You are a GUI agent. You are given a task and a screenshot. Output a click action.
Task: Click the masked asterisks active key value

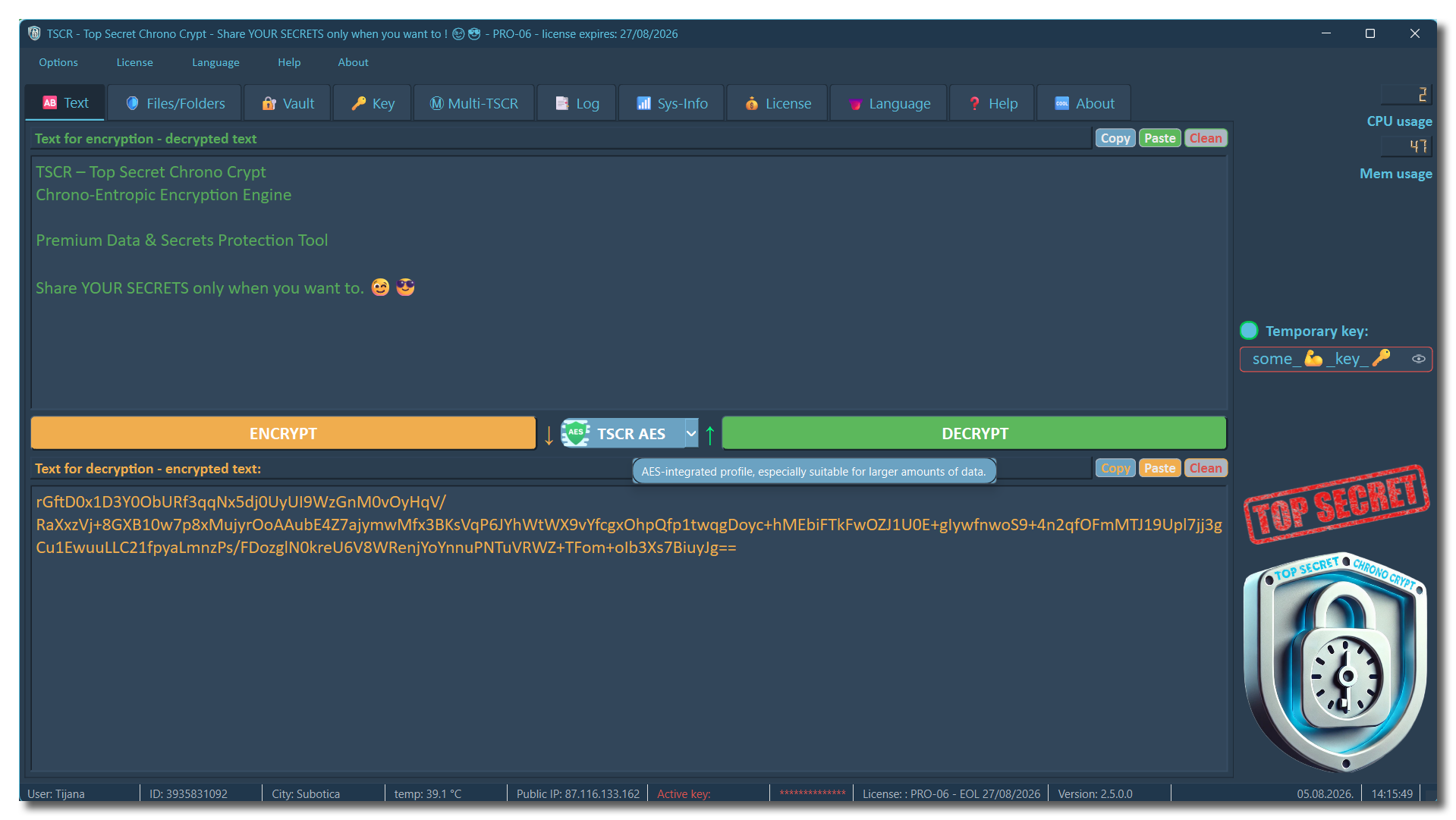click(x=813, y=793)
